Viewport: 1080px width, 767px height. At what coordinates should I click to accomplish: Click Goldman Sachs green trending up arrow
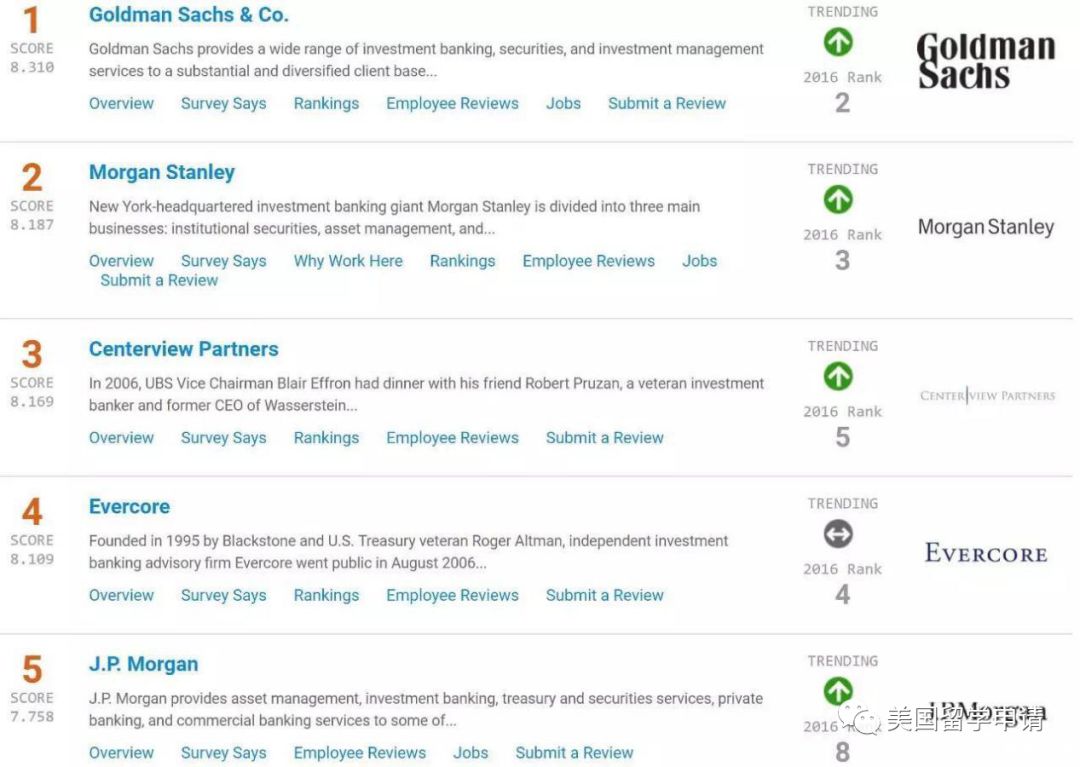[838, 43]
